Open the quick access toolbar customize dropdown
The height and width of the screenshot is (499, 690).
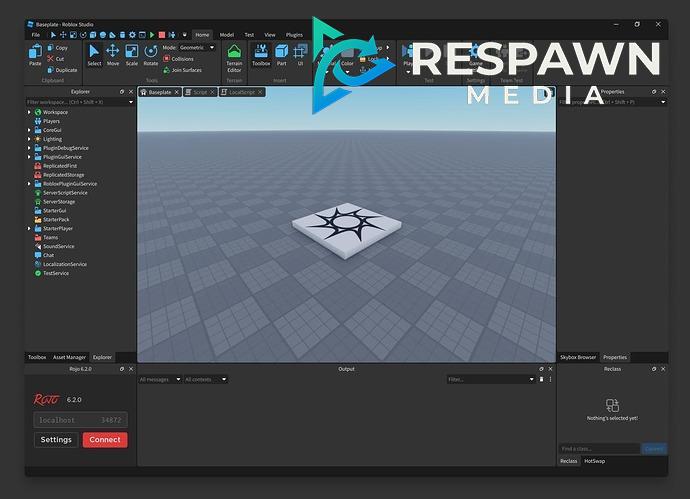pos(184,35)
